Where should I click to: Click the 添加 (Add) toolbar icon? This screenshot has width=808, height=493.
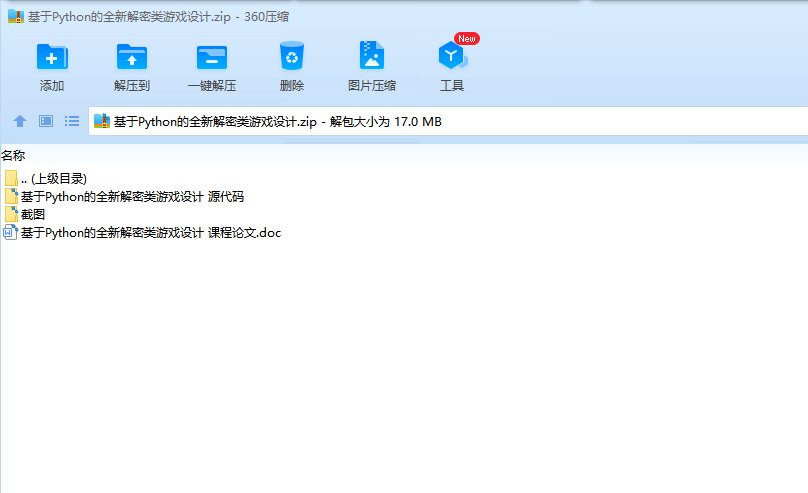pos(52,56)
